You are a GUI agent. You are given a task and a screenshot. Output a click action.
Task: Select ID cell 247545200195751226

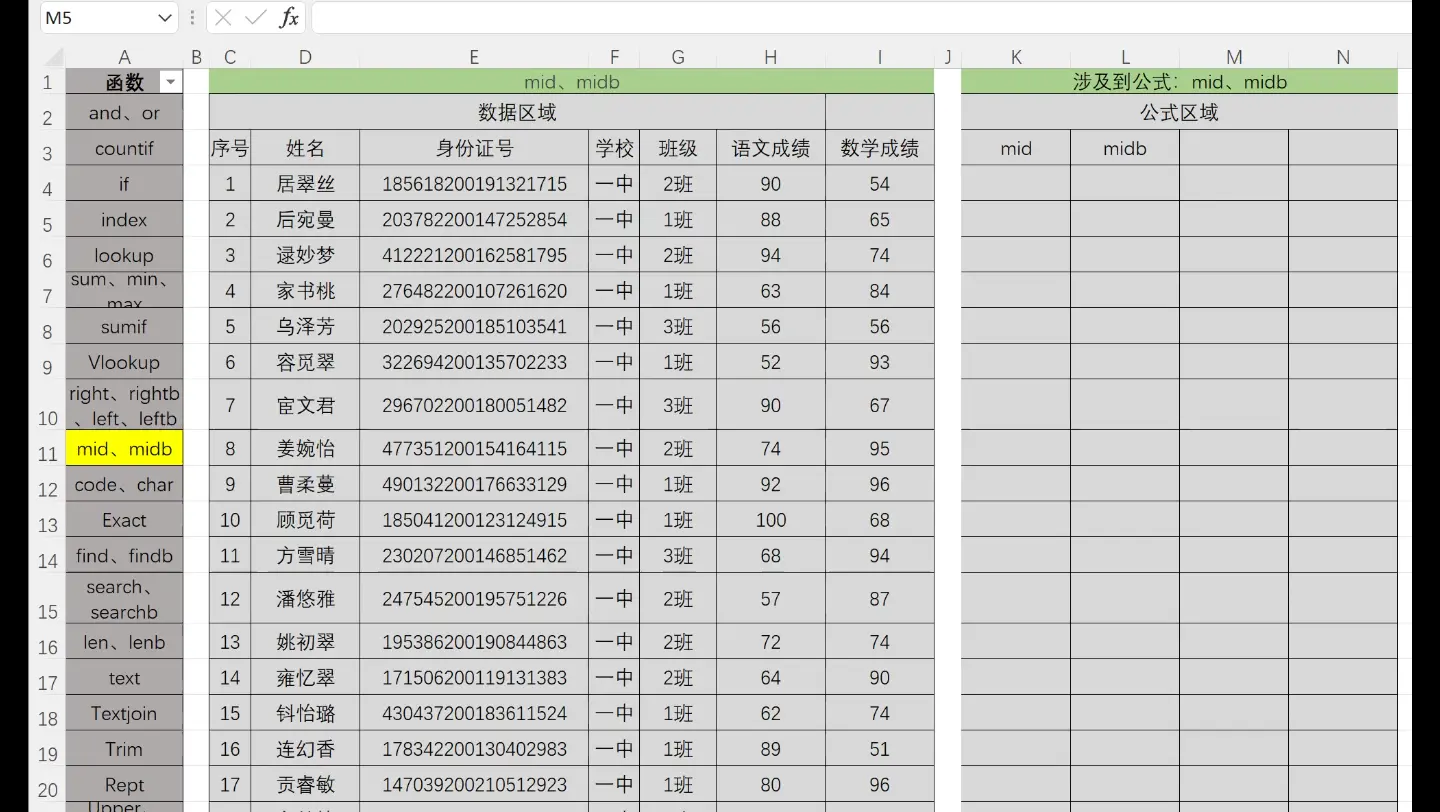point(474,599)
